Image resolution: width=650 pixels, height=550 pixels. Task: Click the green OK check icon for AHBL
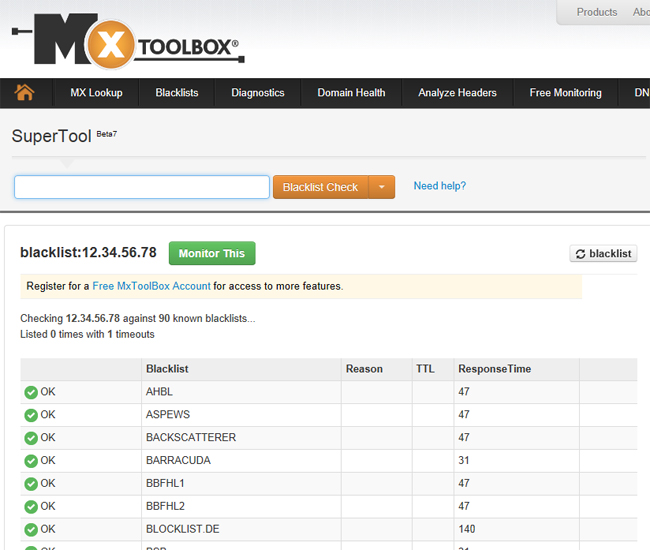(x=31, y=392)
